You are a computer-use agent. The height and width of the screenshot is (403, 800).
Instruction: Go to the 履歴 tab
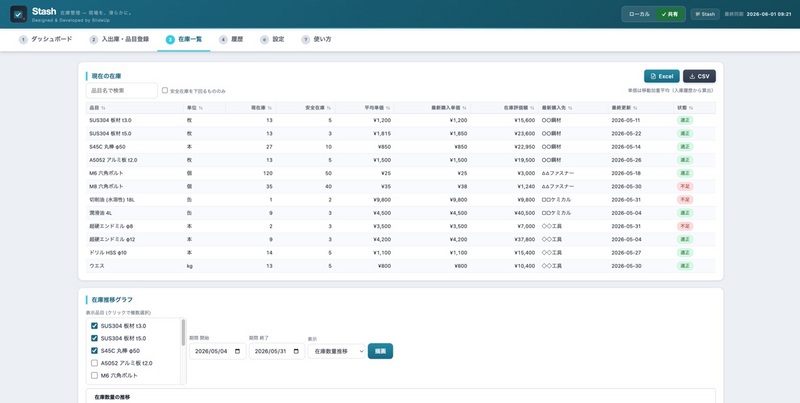click(x=231, y=40)
